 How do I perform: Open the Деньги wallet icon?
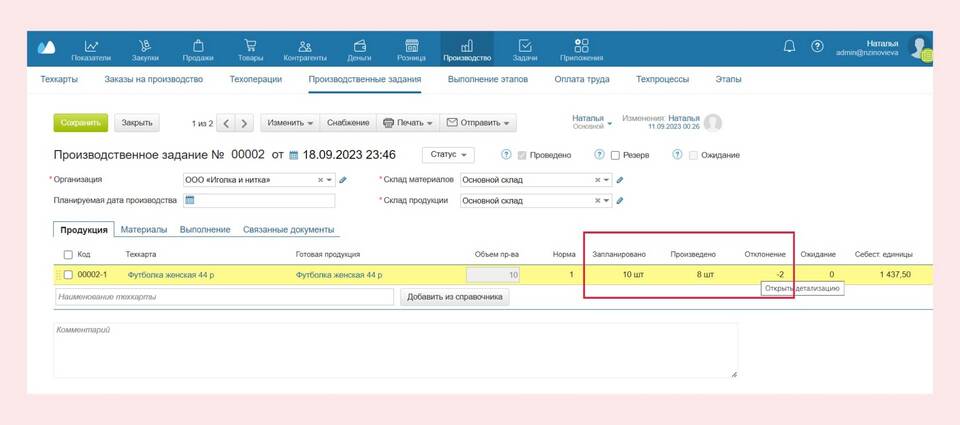coord(360,47)
